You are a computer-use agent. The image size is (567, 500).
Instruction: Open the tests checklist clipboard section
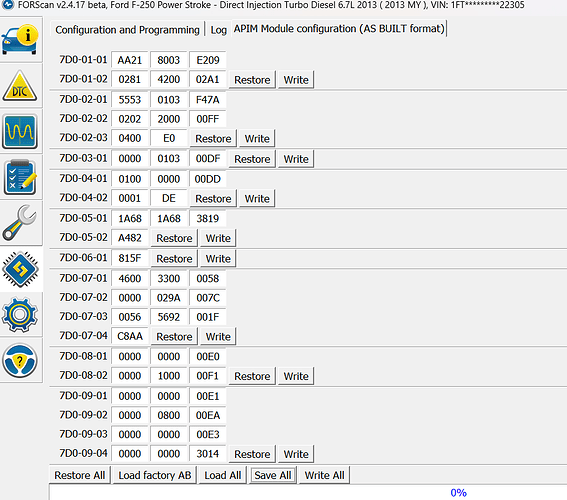20,177
